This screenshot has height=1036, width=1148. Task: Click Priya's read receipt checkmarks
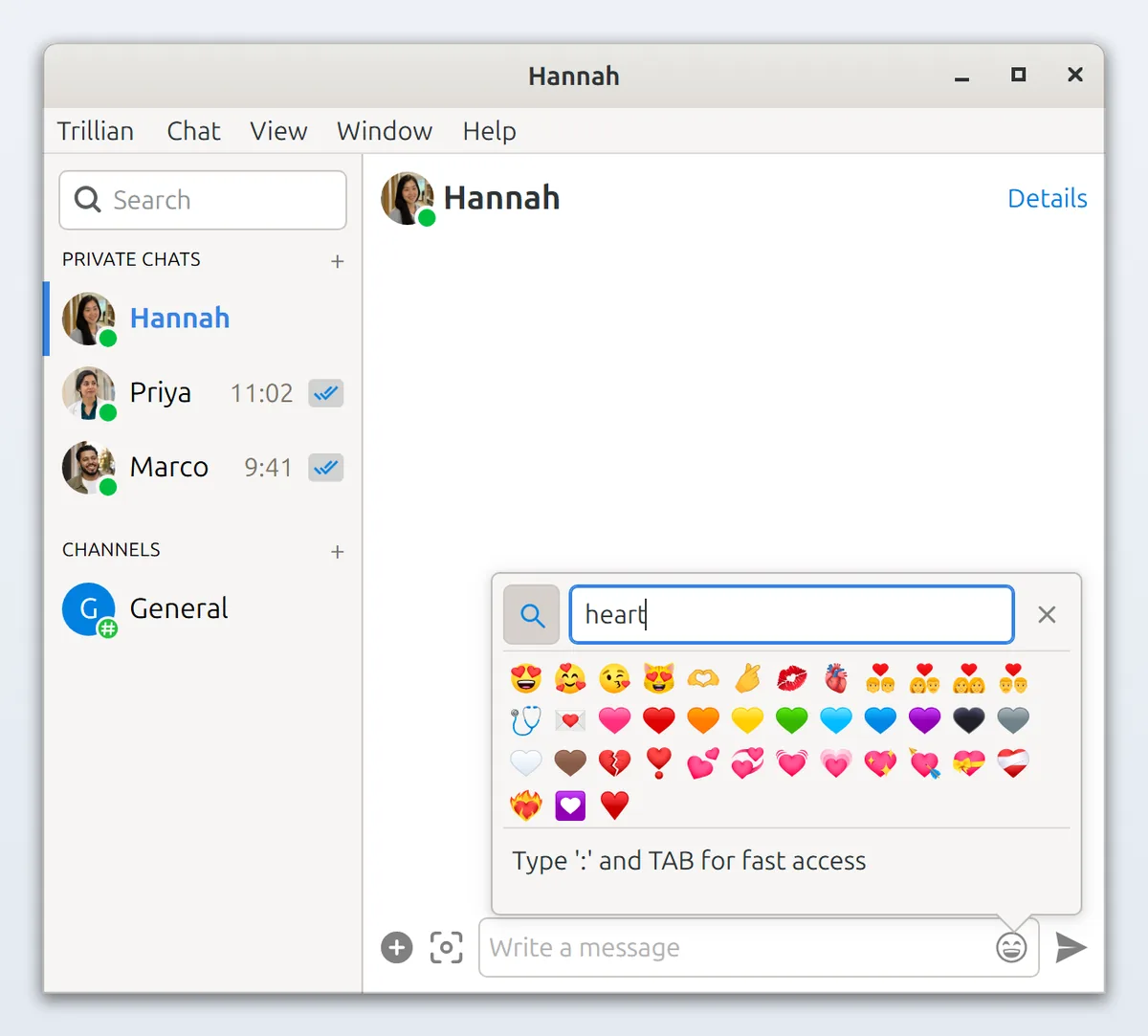click(x=326, y=393)
